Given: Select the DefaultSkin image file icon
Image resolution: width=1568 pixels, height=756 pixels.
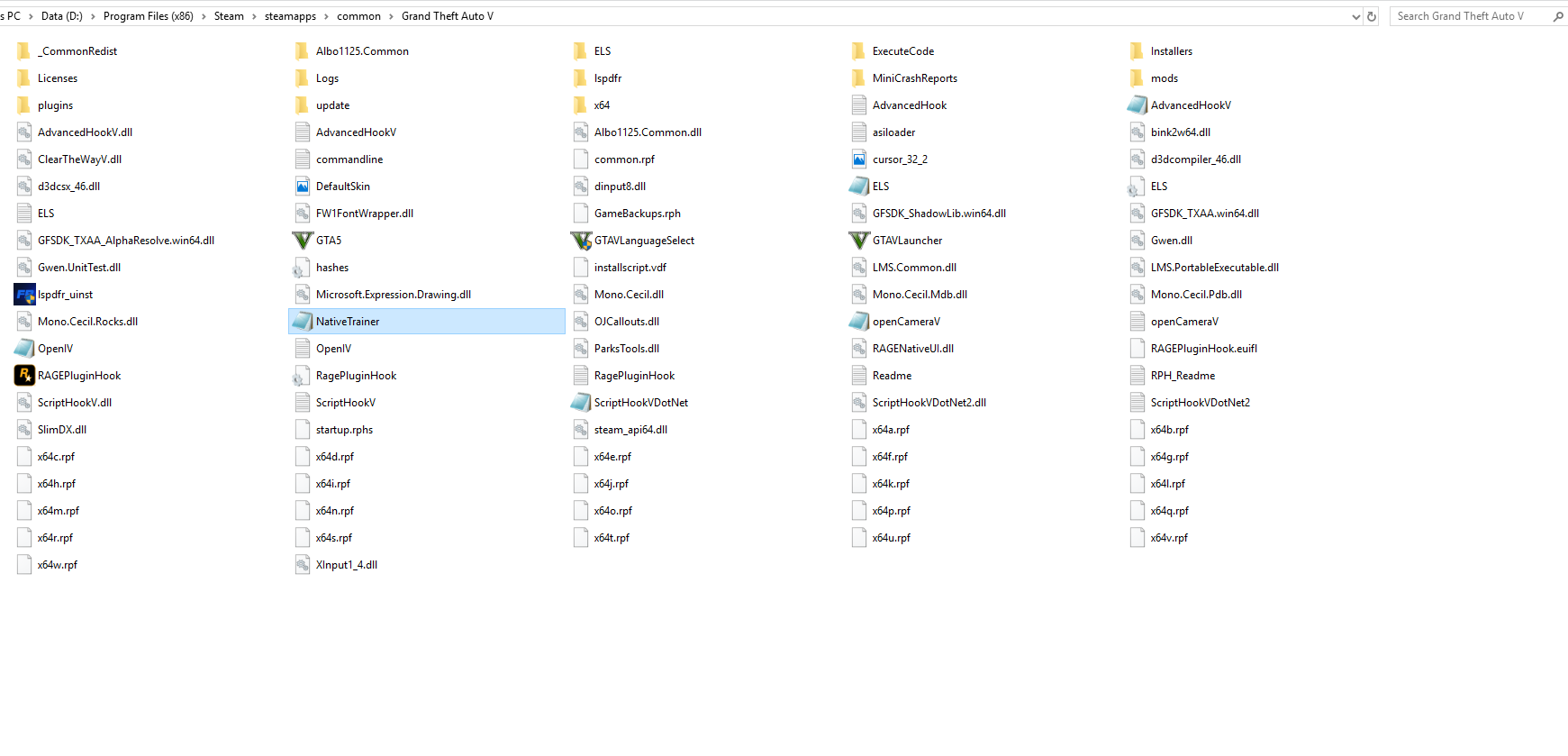Looking at the screenshot, I should tap(303, 187).
